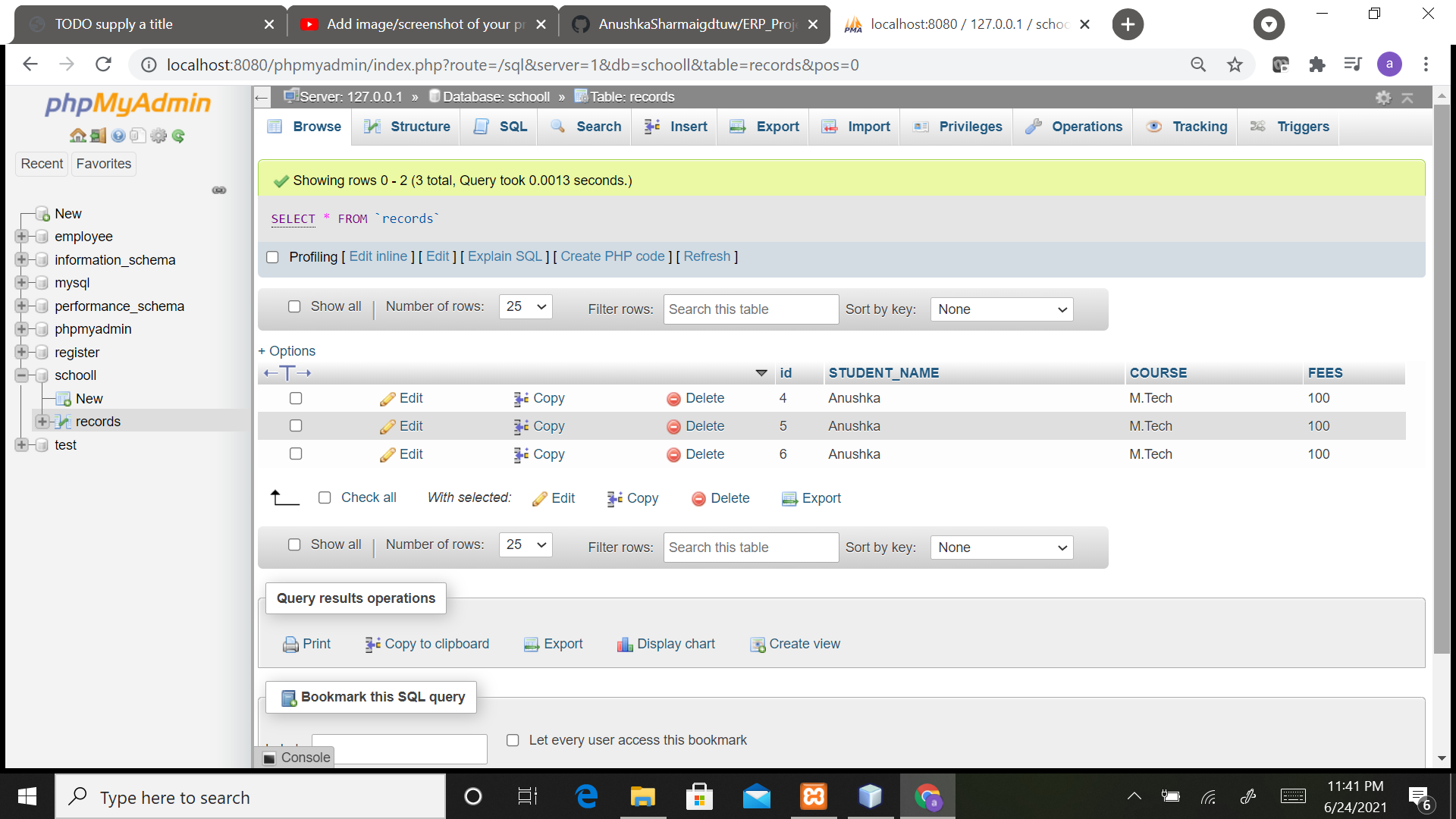Viewport: 1456px width, 819px height.
Task: Switch to the Structure tab
Action: click(x=407, y=127)
